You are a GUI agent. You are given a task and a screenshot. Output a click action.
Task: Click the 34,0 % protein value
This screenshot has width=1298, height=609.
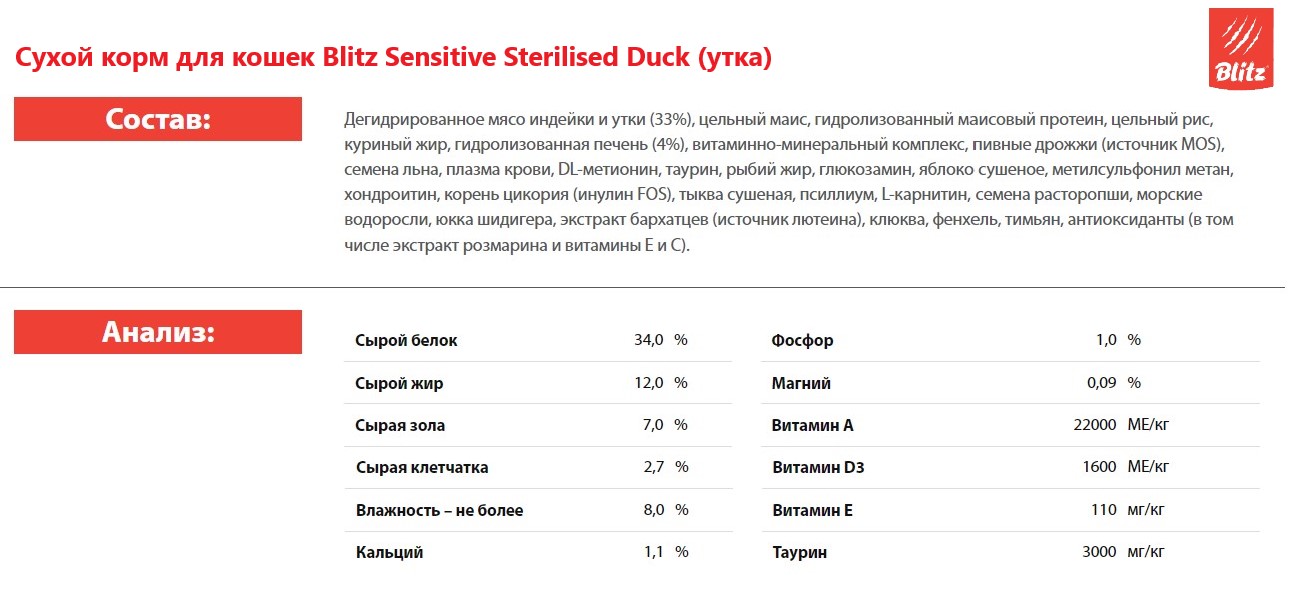(x=661, y=340)
